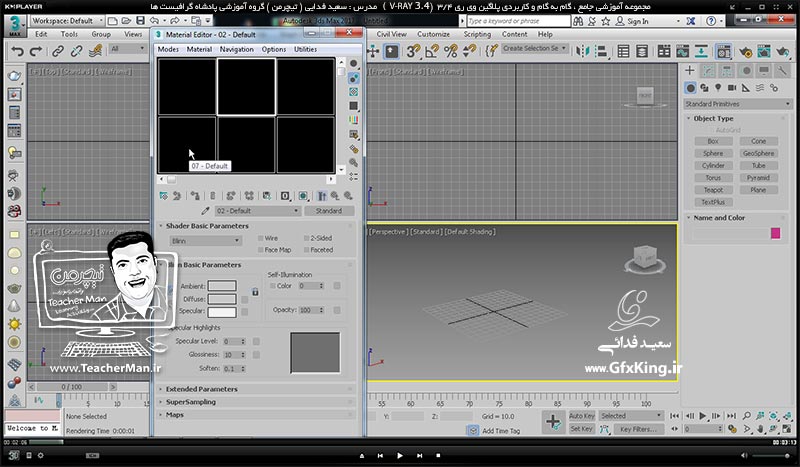Create a Teapot primitive

tap(713, 190)
